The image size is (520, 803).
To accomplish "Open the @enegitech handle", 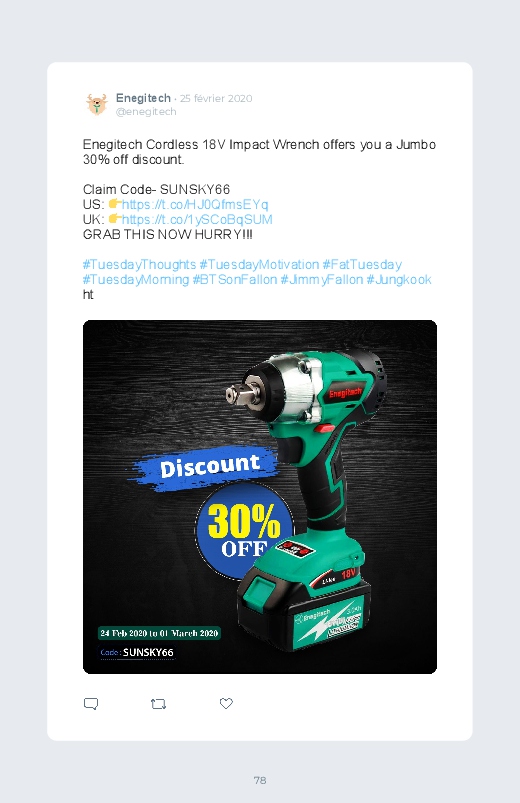I will click(x=146, y=112).
